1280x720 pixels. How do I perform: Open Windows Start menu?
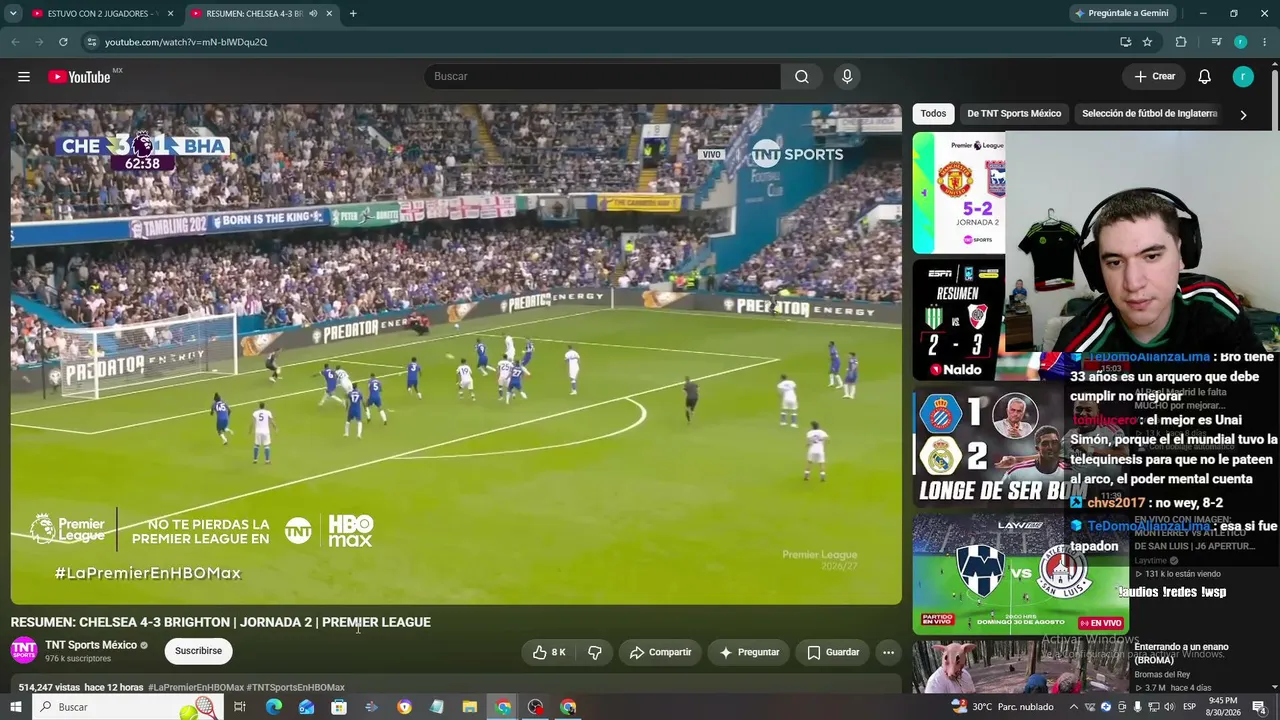point(15,707)
